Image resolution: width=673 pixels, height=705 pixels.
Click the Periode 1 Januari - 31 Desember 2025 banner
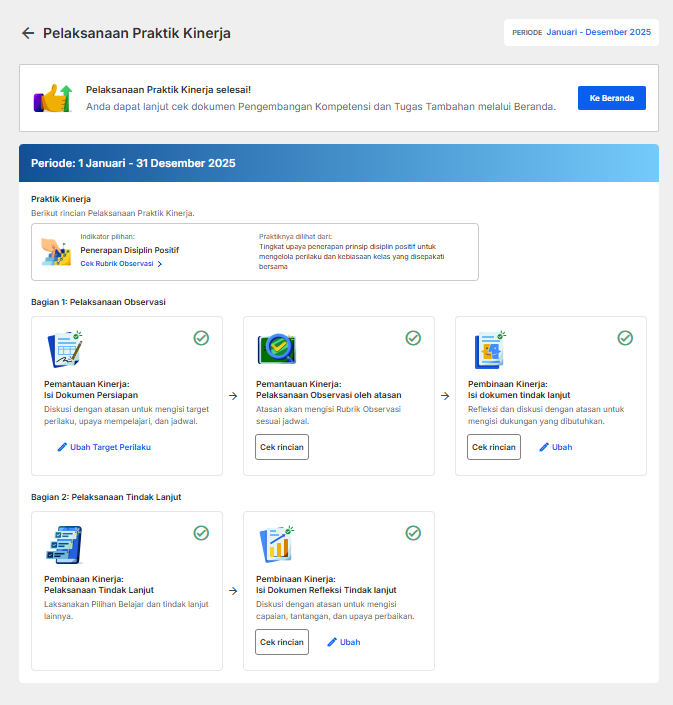pyautogui.click(x=339, y=163)
